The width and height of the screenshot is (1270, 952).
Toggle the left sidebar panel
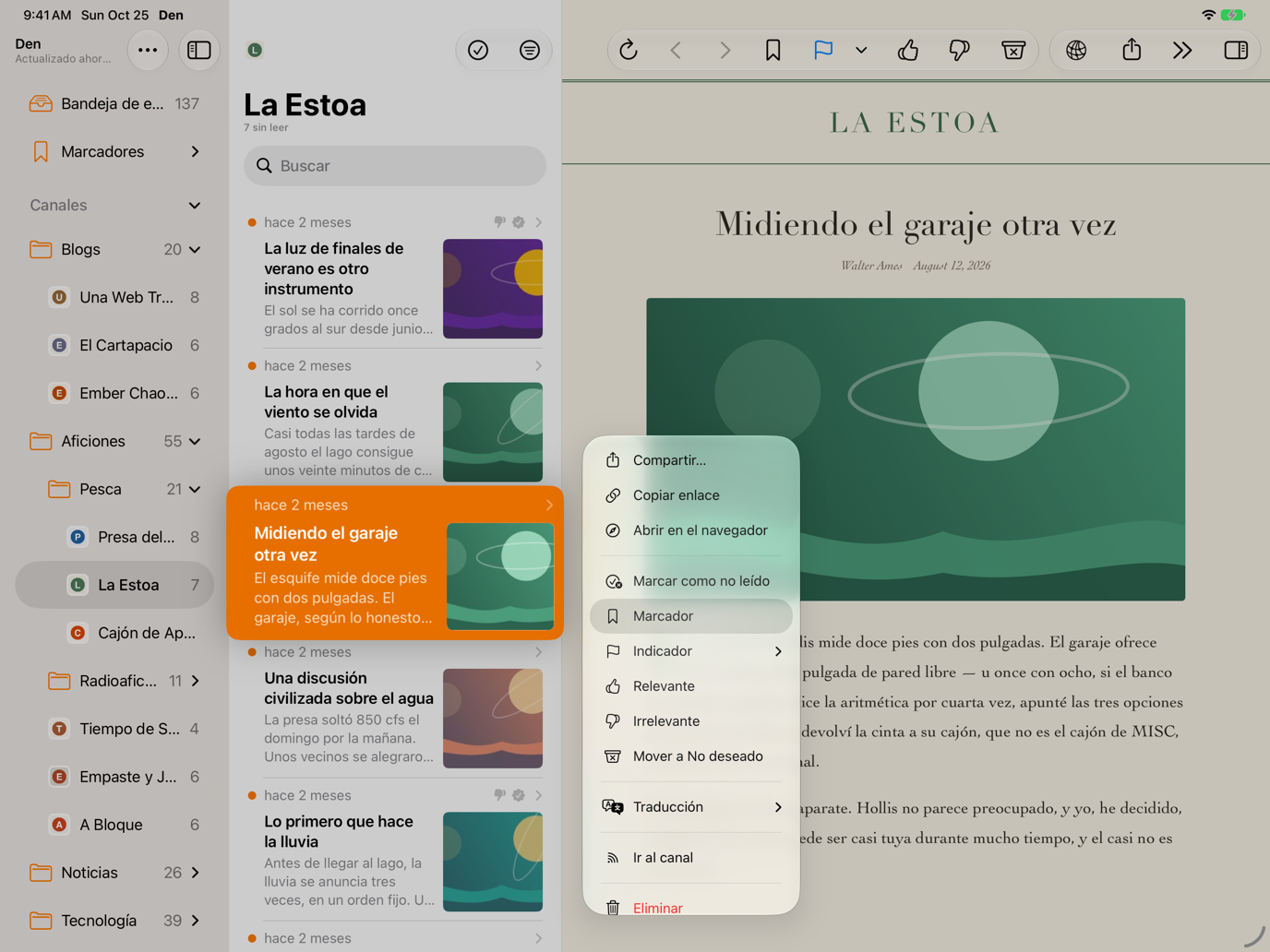point(199,51)
